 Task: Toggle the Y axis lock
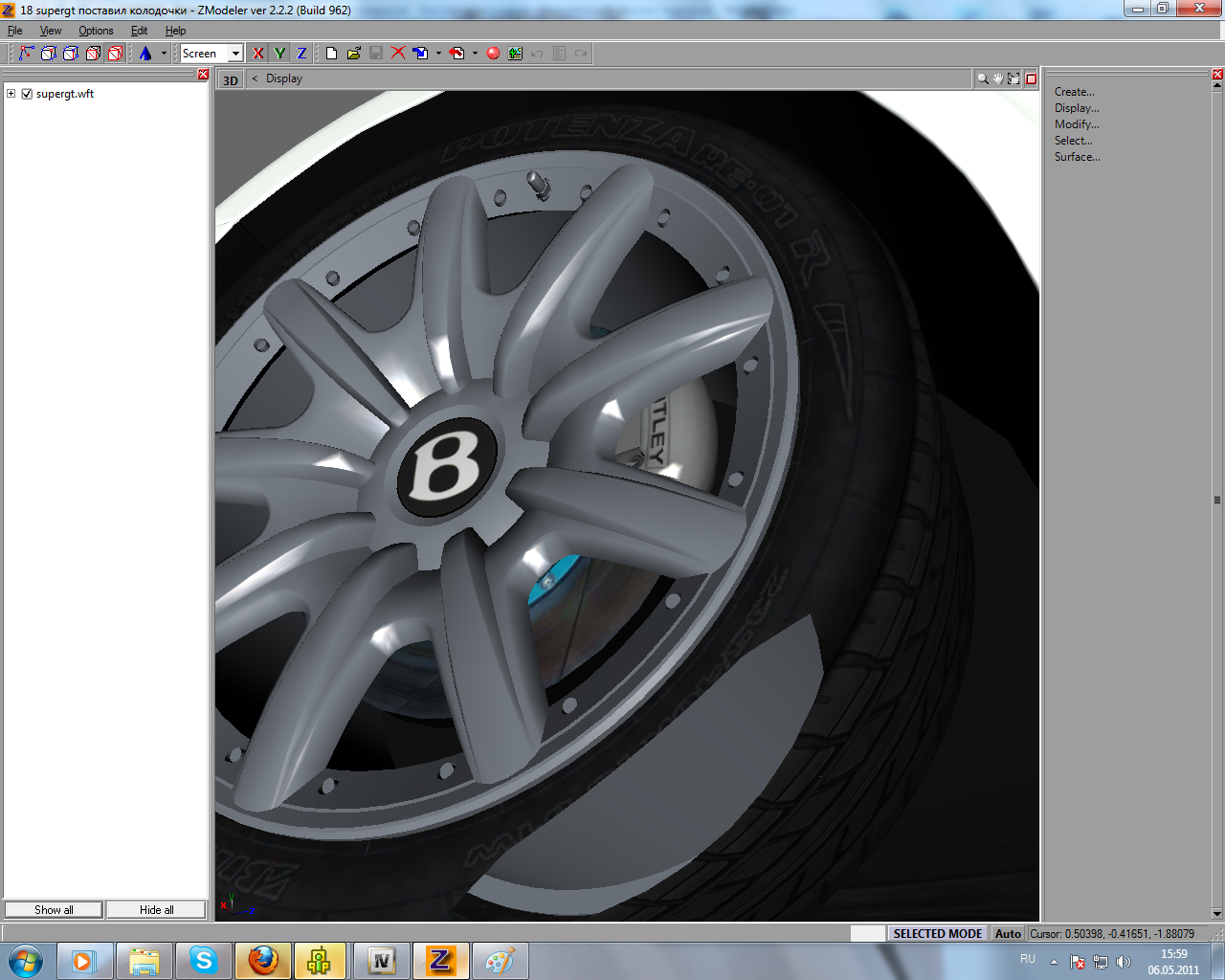pyautogui.click(x=279, y=54)
